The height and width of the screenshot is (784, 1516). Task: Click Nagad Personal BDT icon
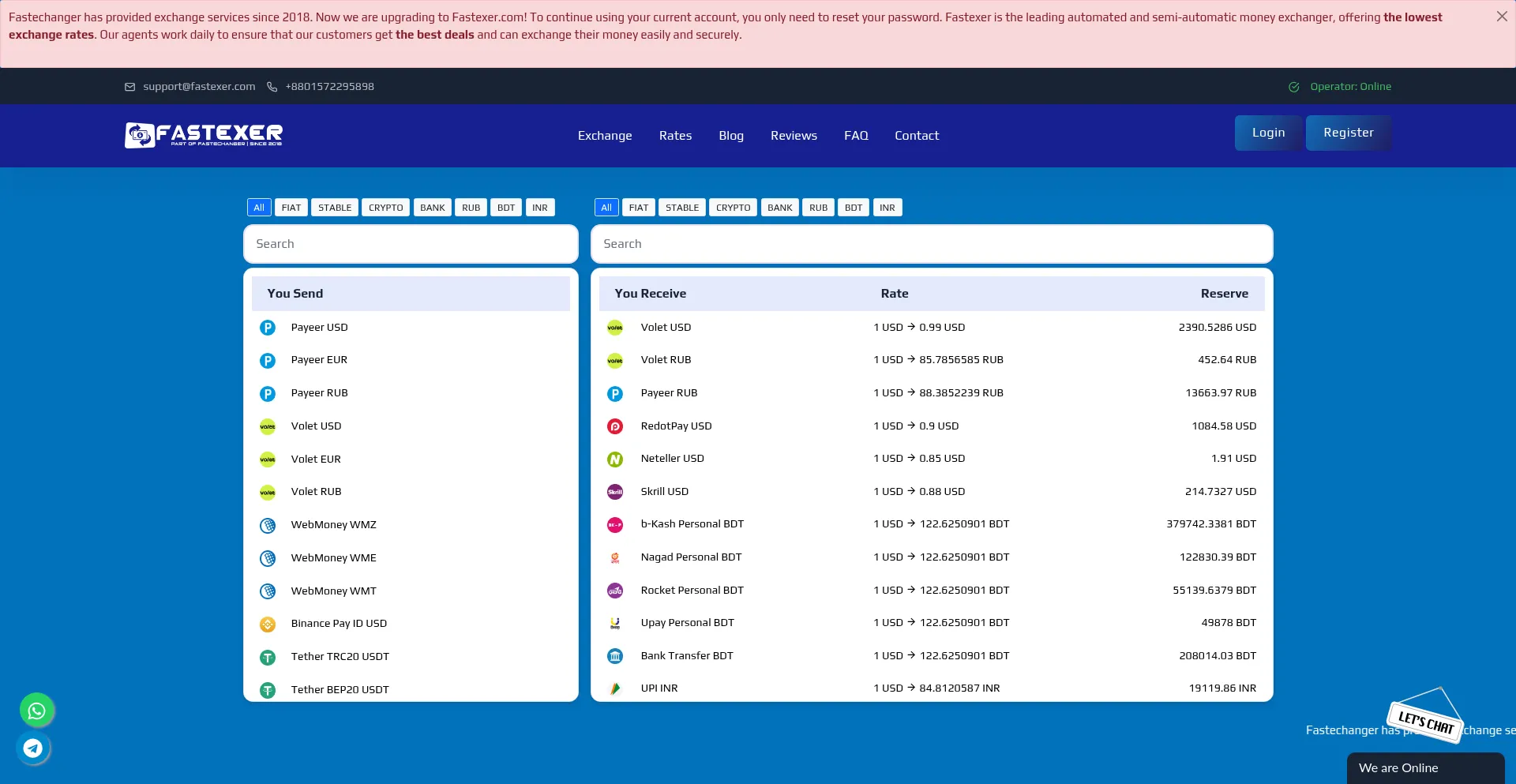pos(615,557)
